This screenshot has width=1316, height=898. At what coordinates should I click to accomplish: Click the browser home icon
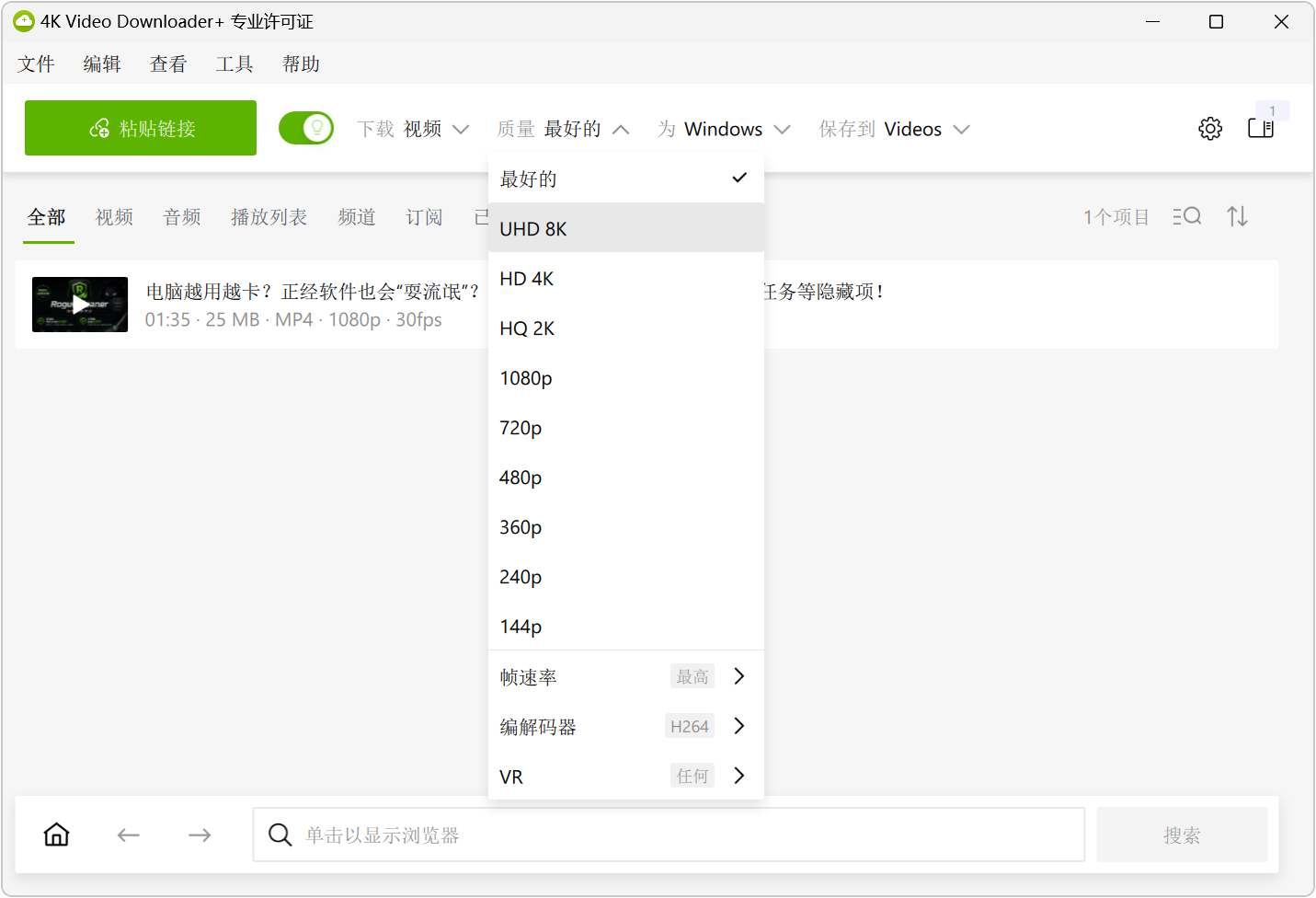57,835
